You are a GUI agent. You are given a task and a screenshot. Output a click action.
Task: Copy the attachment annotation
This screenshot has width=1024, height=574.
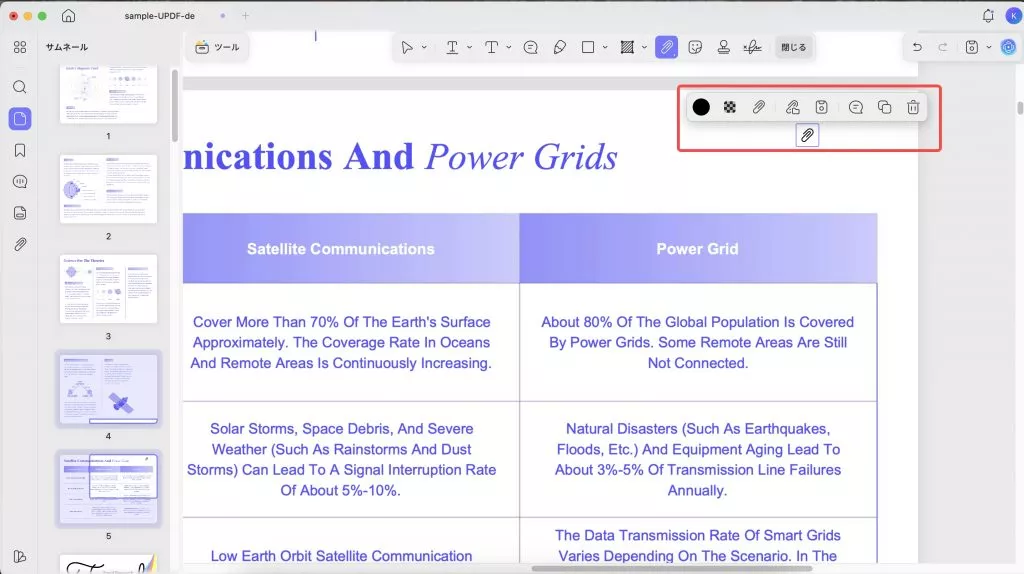tap(884, 107)
